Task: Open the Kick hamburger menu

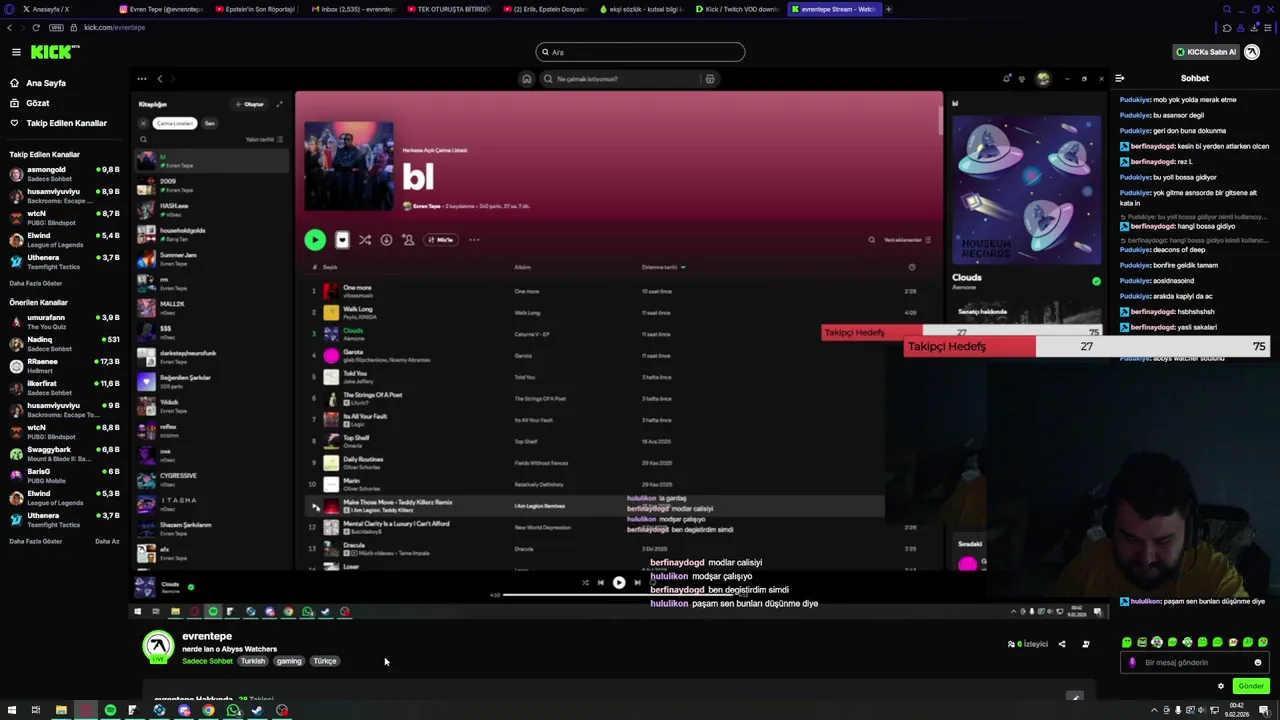Action: (x=16, y=52)
